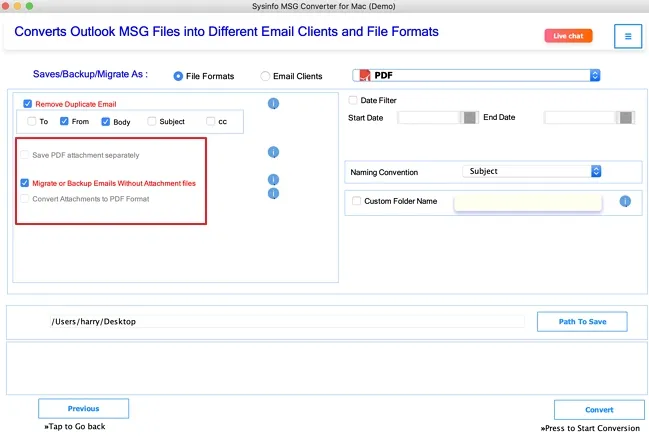Open End Date calendar picker
Screen dimensions: 649x440
pos(625,118)
